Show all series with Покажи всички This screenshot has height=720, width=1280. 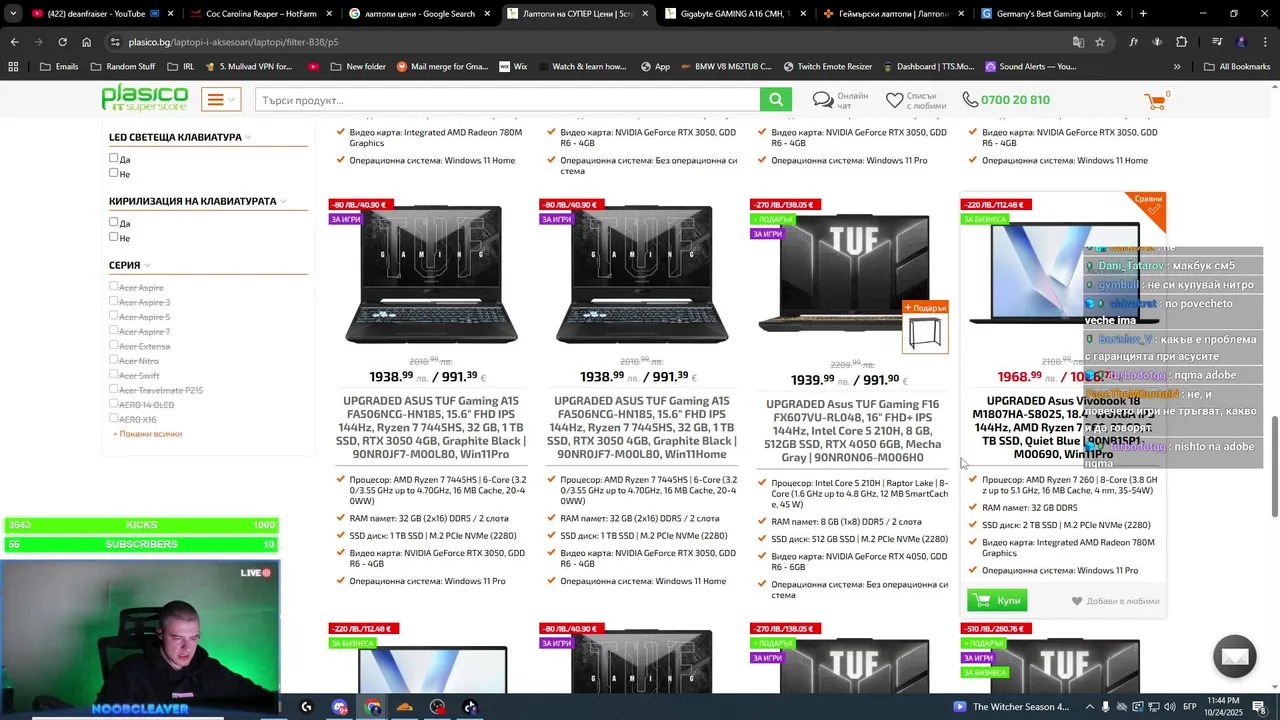coord(148,434)
